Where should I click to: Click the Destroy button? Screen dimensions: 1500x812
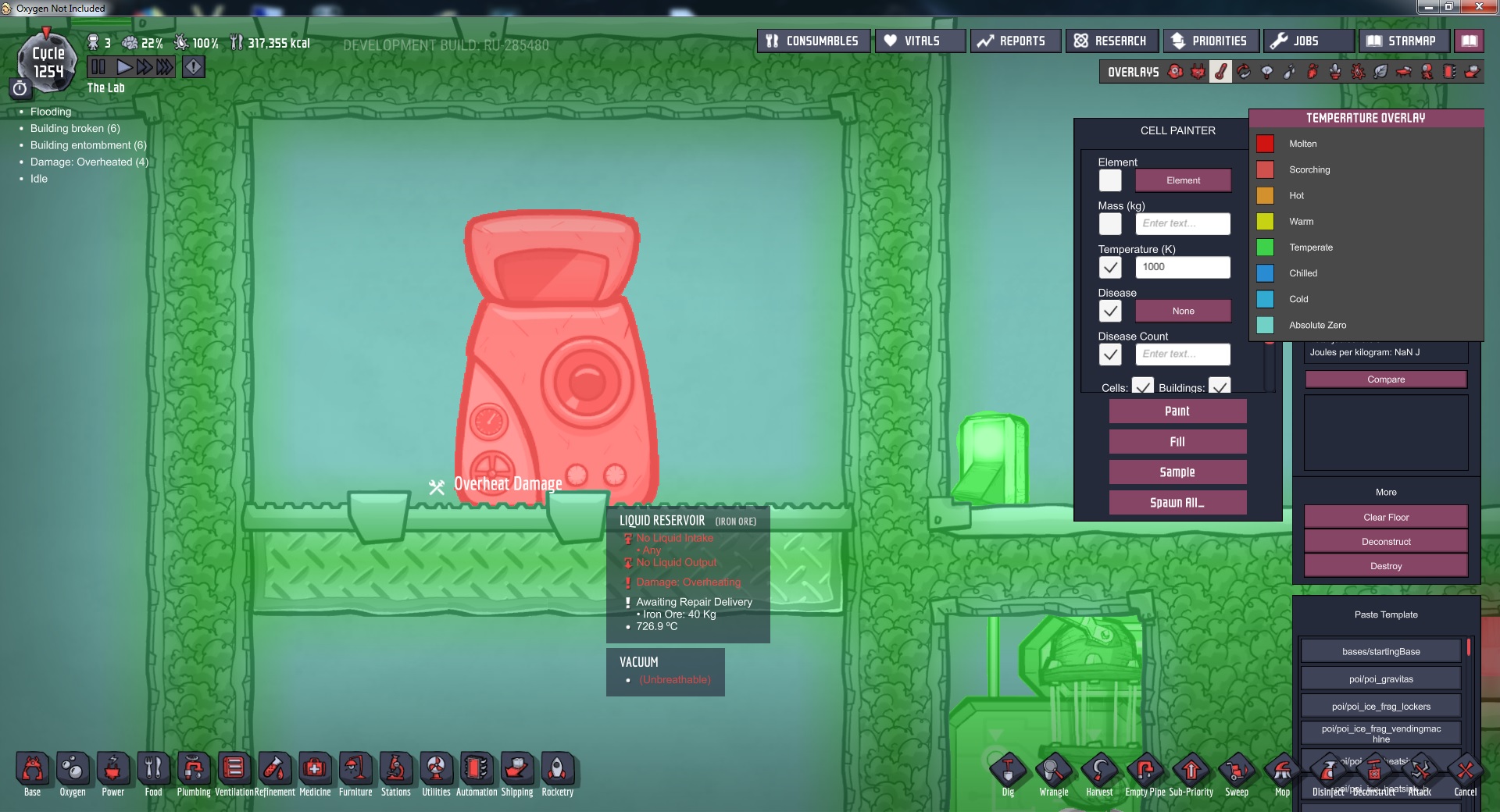pyautogui.click(x=1385, y=566)
